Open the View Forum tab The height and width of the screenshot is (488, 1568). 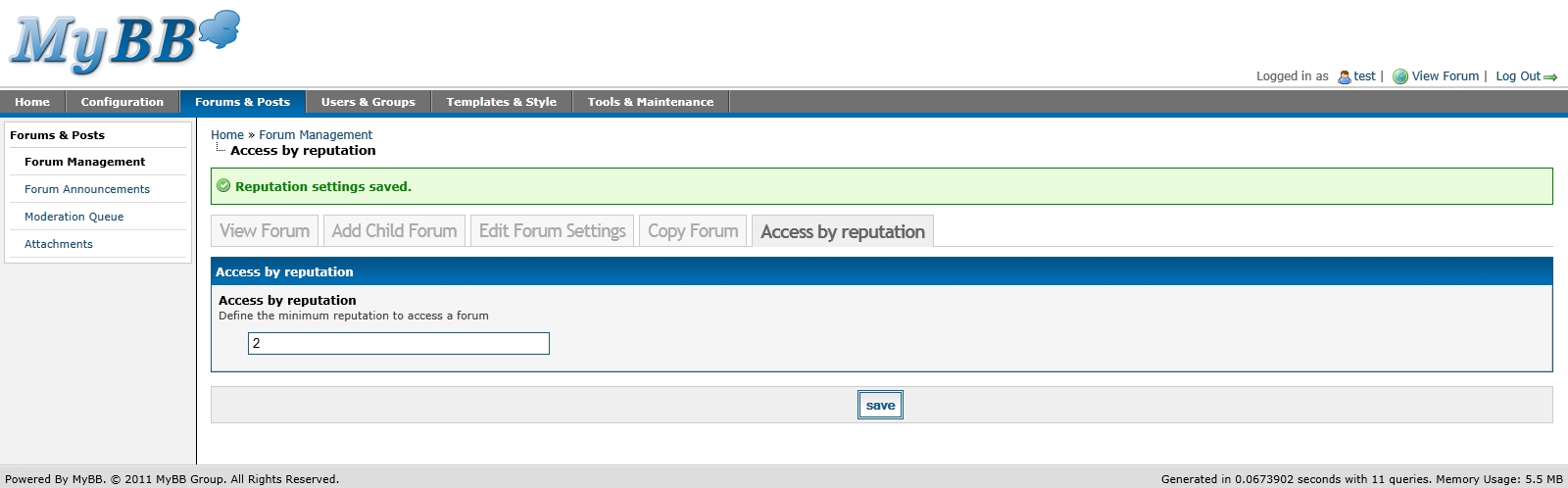(265, 231)
